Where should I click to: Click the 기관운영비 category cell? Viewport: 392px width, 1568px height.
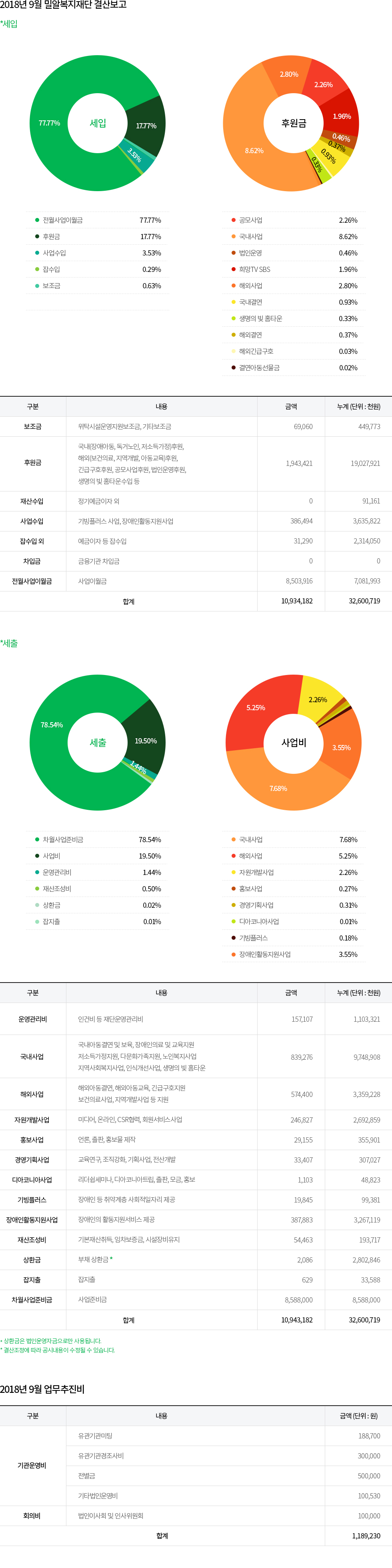[32, 1466]
